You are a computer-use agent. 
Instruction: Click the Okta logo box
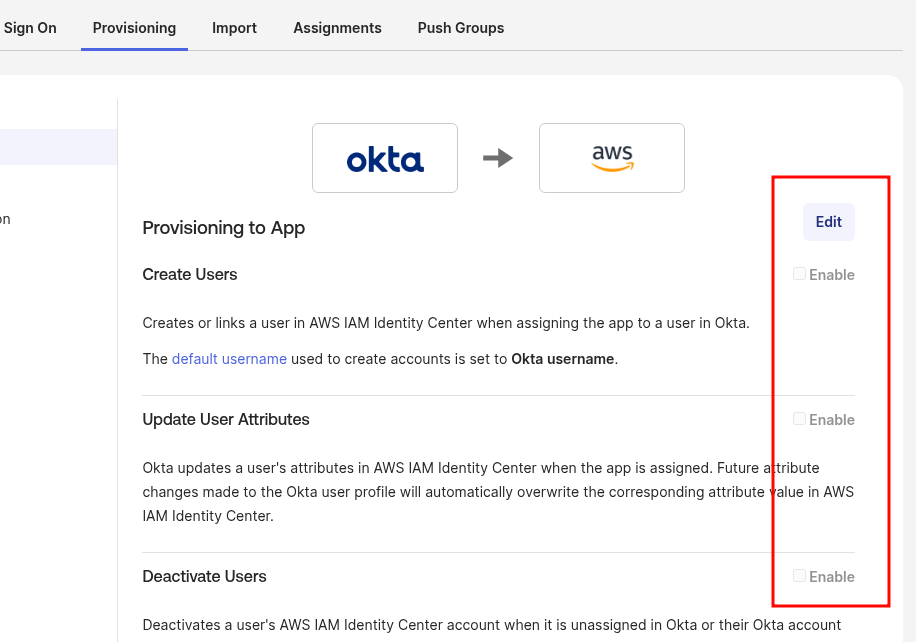[x=385, y=158]
